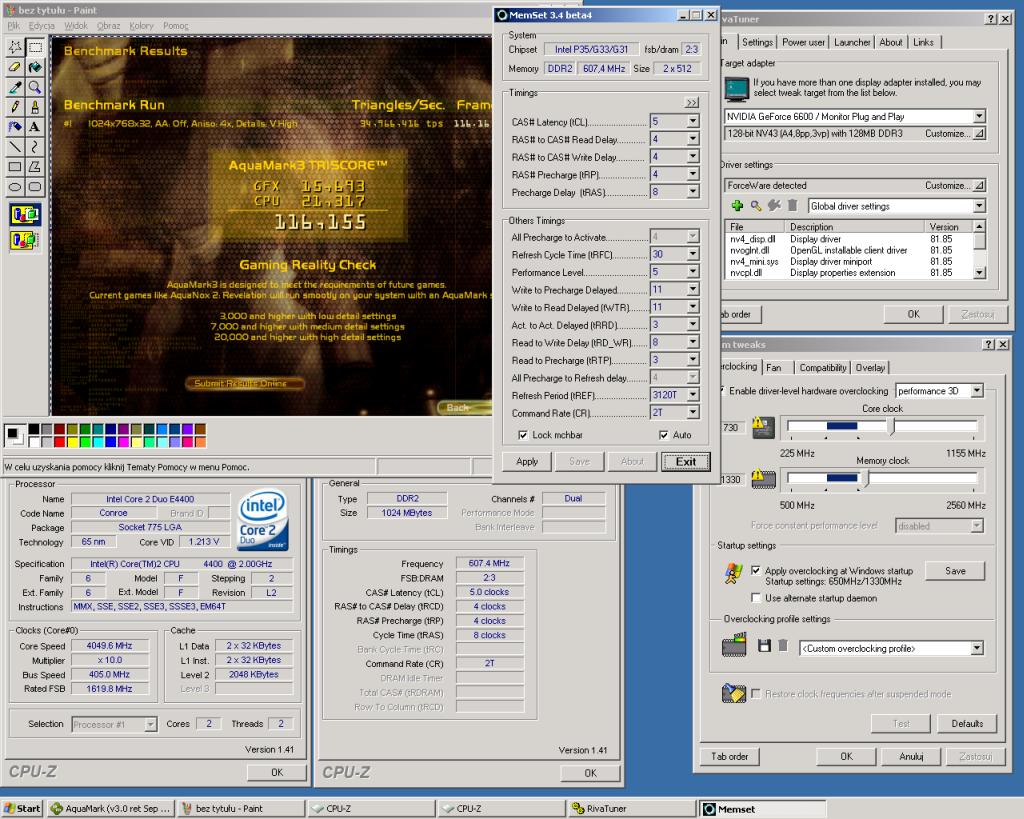Select the Free-Form Select tool in Paint
Image resolution: width=1024 pixels, height=819 pixels.
tap(14, 47)
